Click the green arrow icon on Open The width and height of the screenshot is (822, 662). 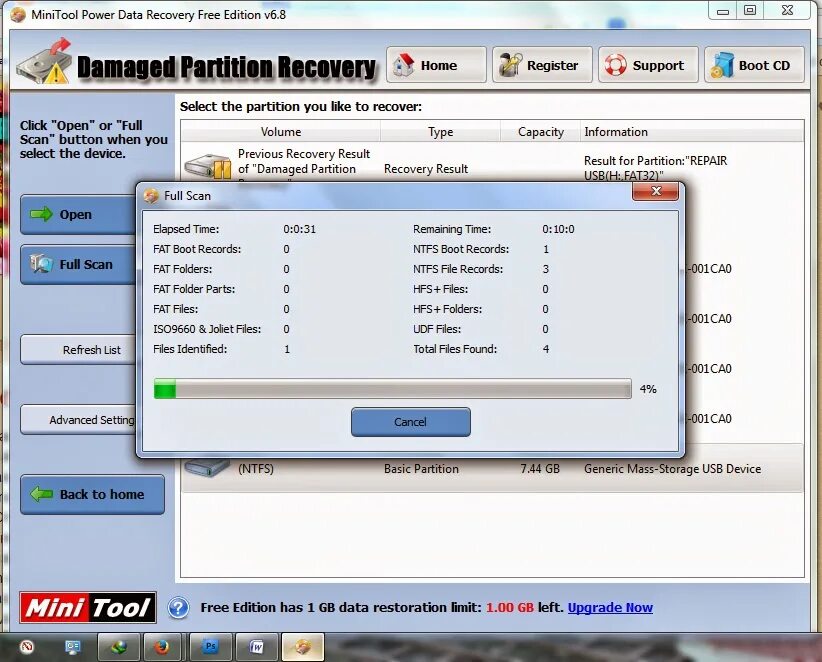41,214
